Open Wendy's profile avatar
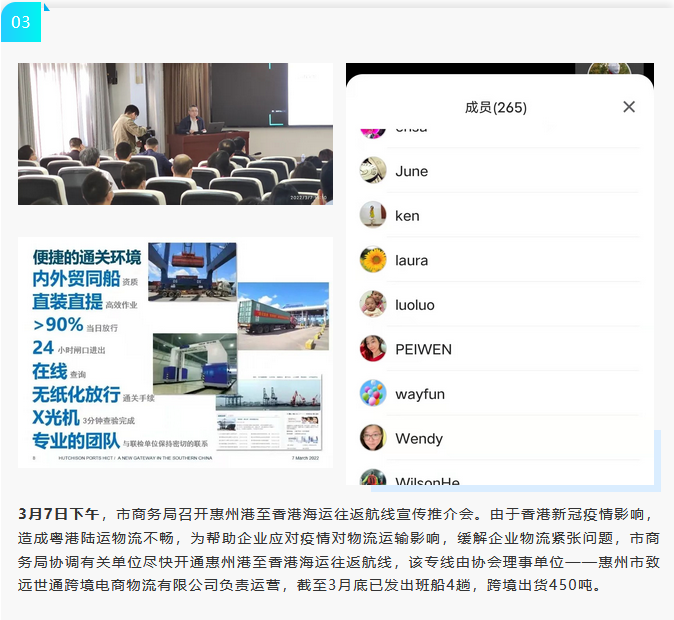Image resolution: width=674 pixels, height=620 pixels. pos(373,437)
